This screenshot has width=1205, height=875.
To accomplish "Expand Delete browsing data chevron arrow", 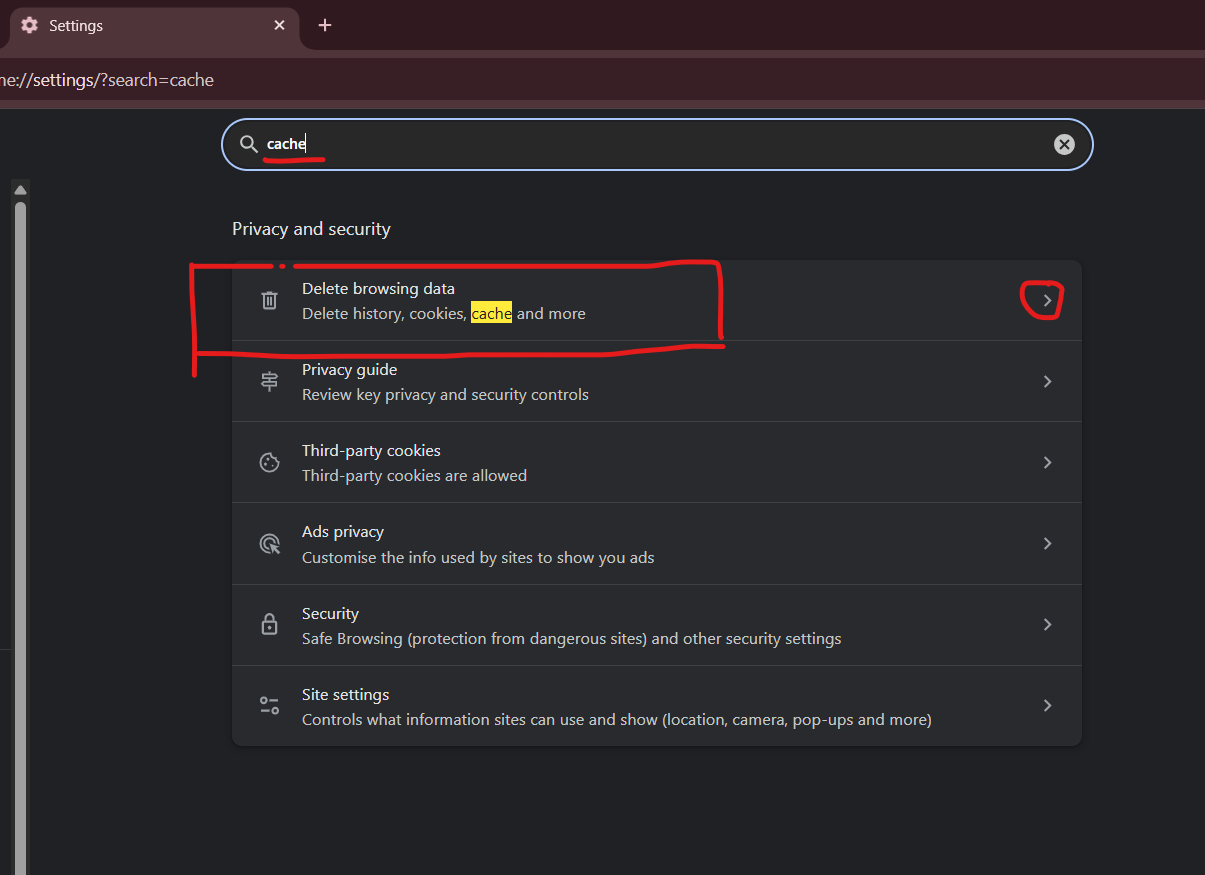I will click(x=1047, y=300).
